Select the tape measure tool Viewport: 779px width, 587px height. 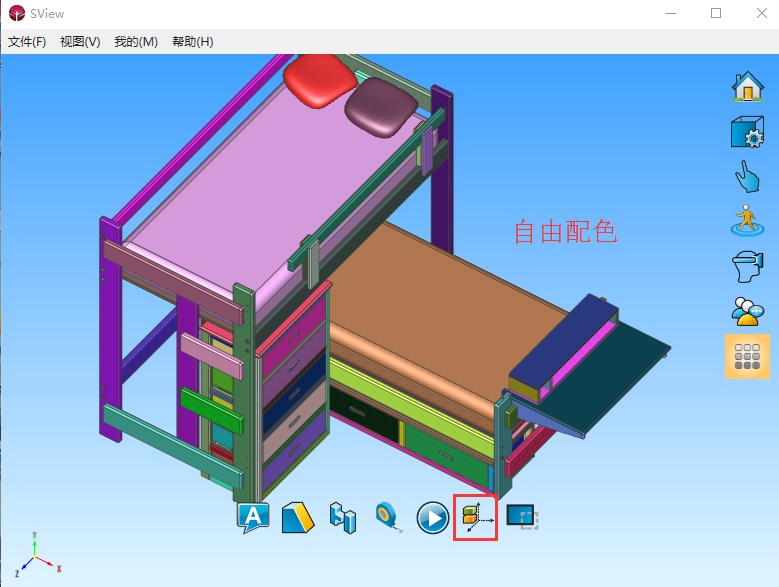point(389,517)
